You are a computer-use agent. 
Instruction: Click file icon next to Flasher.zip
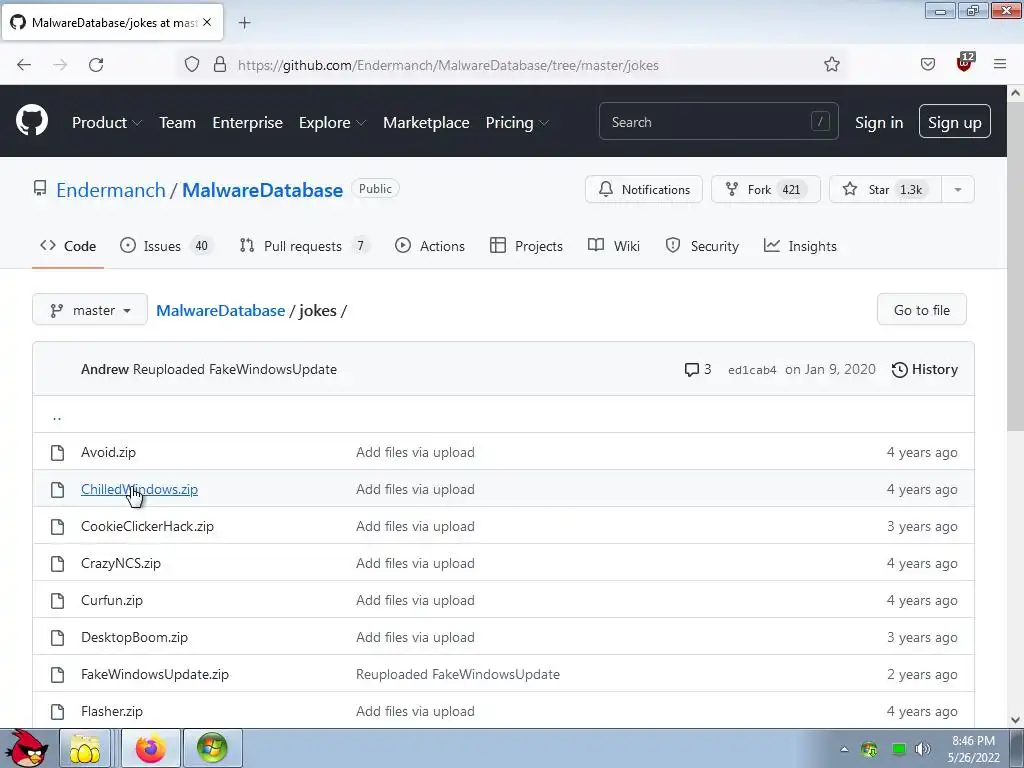pyautogui.click(x=57, y=712)
